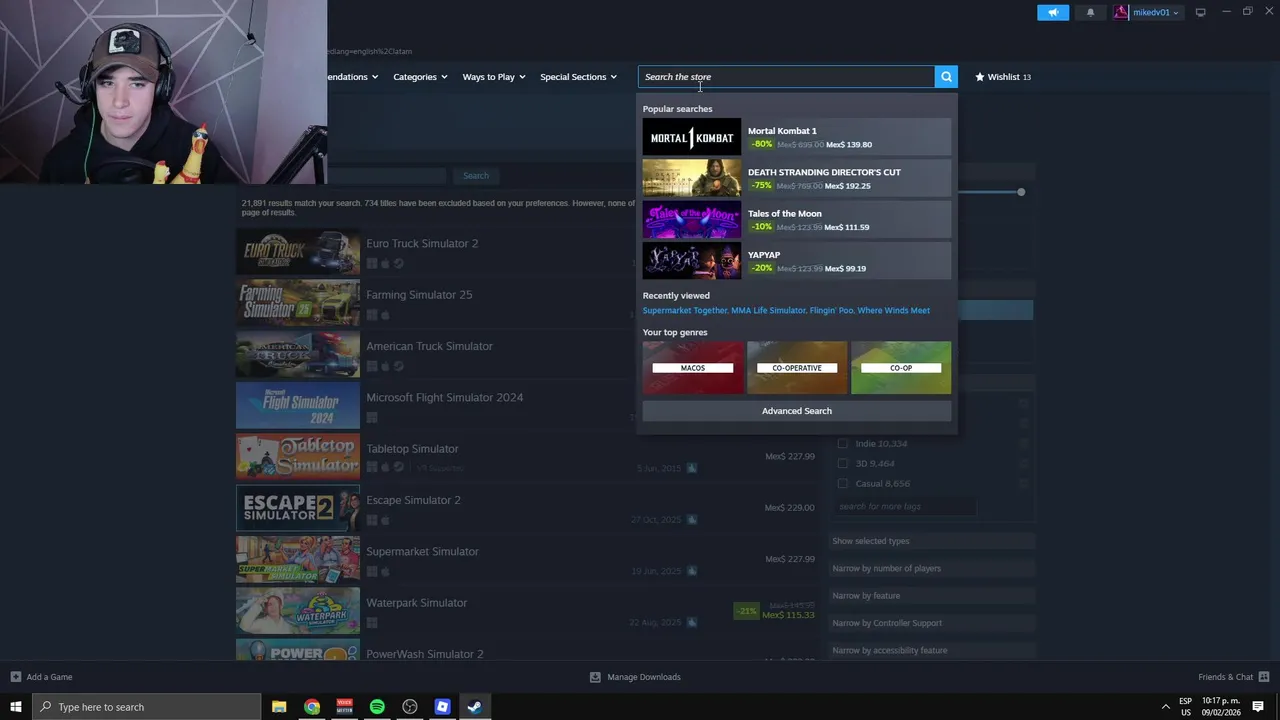Open OBS Studio from taskbar

click(410, 707)
